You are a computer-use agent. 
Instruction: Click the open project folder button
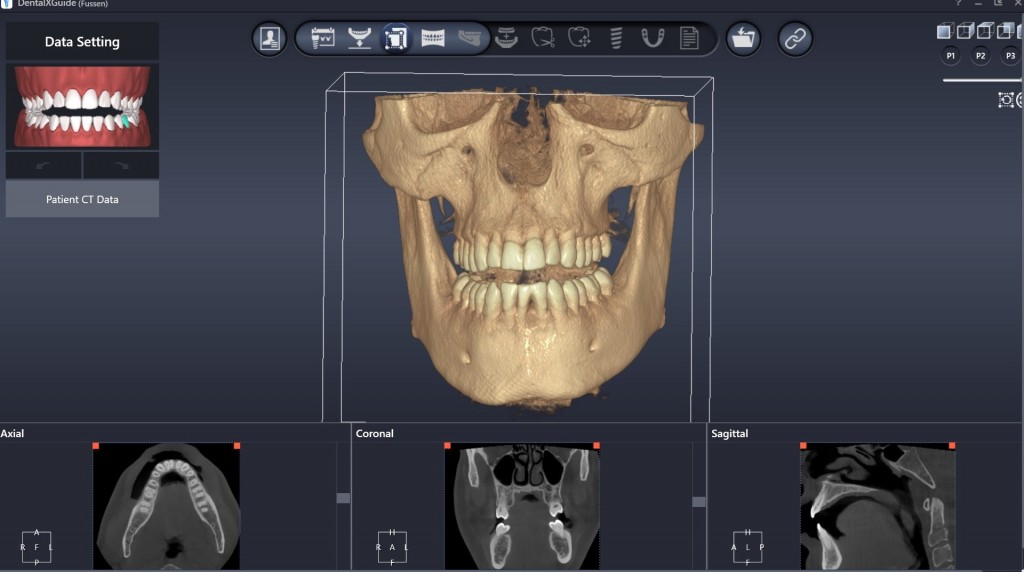coord(743,39)
